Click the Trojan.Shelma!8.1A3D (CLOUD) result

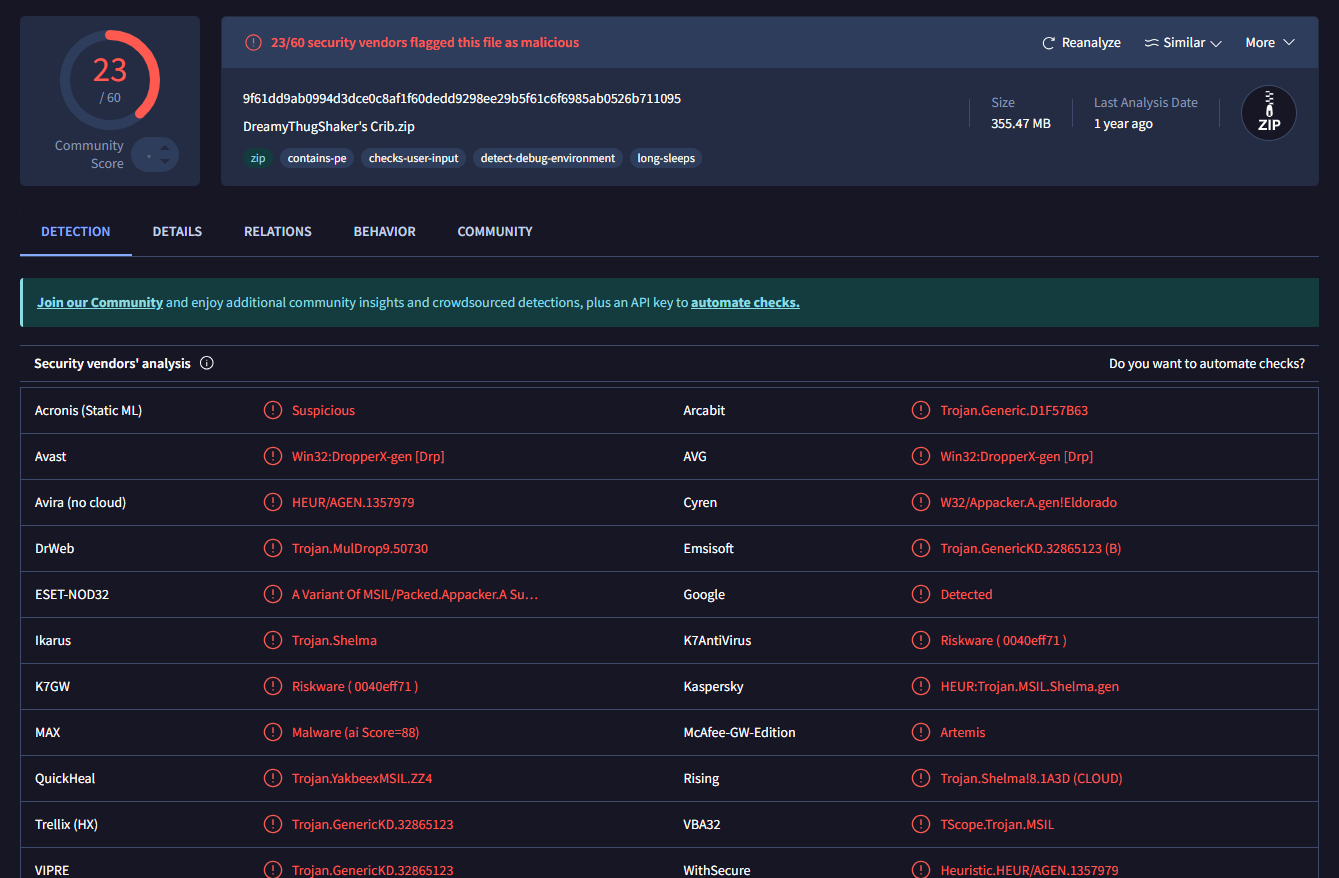click(x=1032, y=778)
